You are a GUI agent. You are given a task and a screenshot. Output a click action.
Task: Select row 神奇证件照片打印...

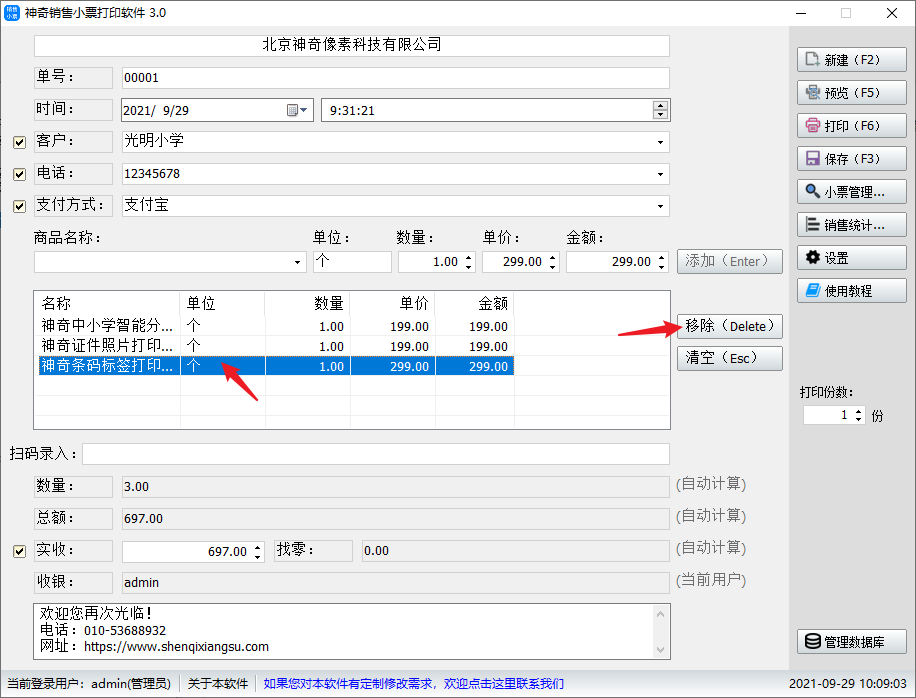coord(276,346)
